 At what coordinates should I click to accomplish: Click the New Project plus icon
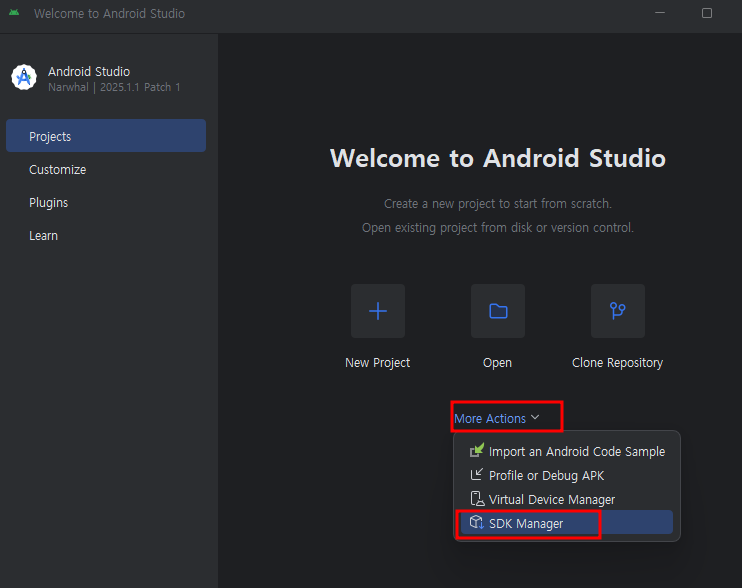point(378,311)
